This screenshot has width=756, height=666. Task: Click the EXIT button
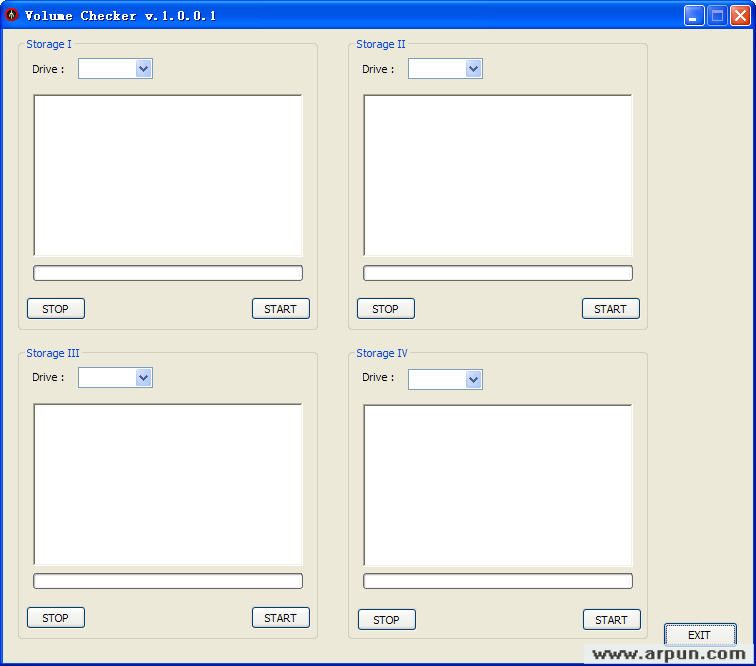click(700, 635)
